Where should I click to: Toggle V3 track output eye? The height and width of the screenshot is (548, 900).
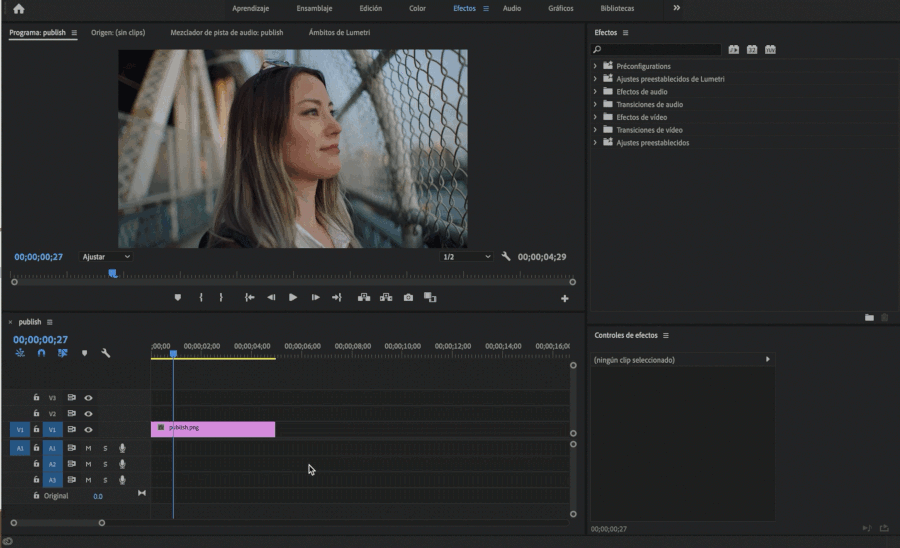pos(88,398)
